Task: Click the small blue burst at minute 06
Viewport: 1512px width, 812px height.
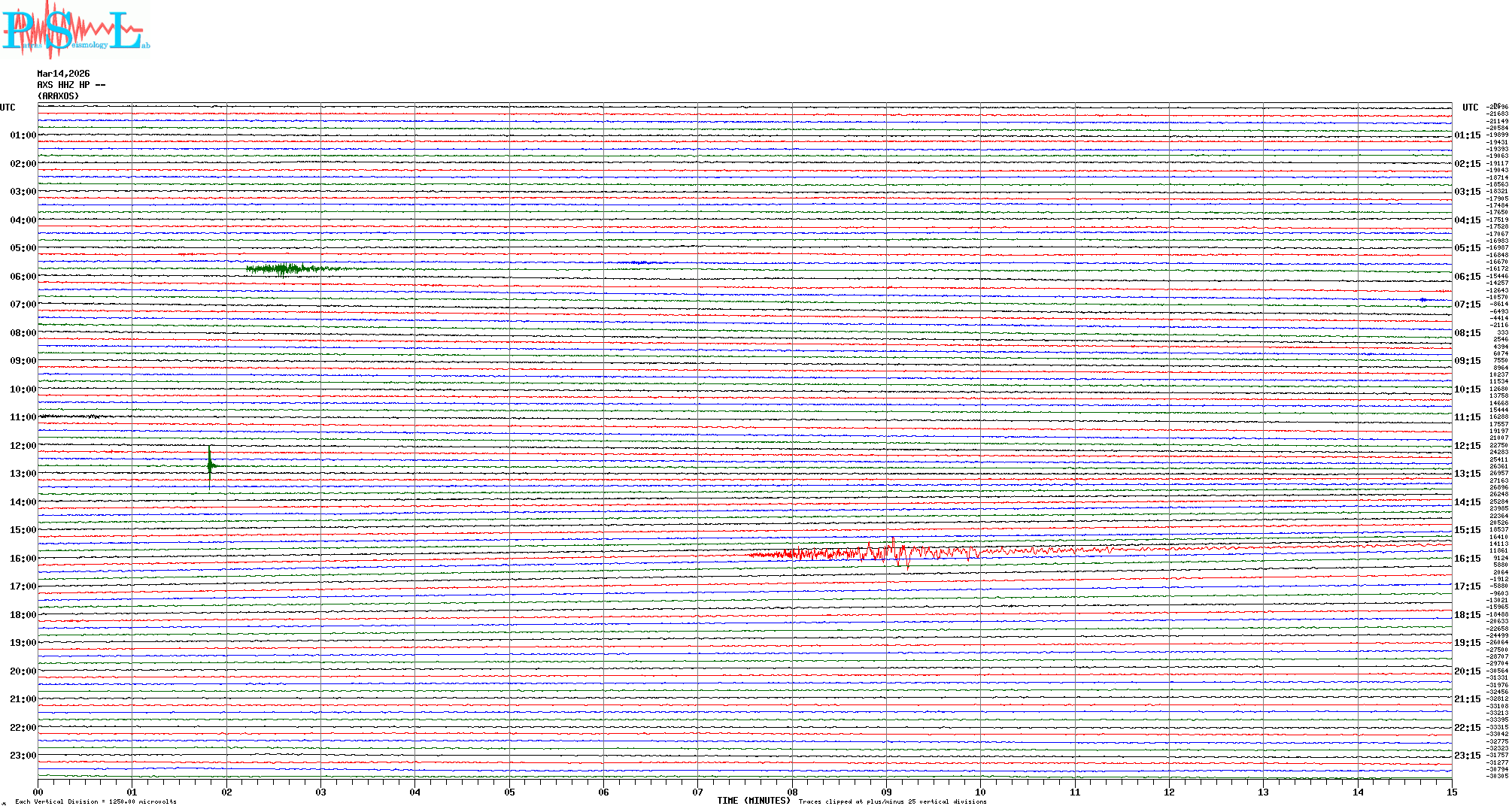Action: tap(639, 262)
